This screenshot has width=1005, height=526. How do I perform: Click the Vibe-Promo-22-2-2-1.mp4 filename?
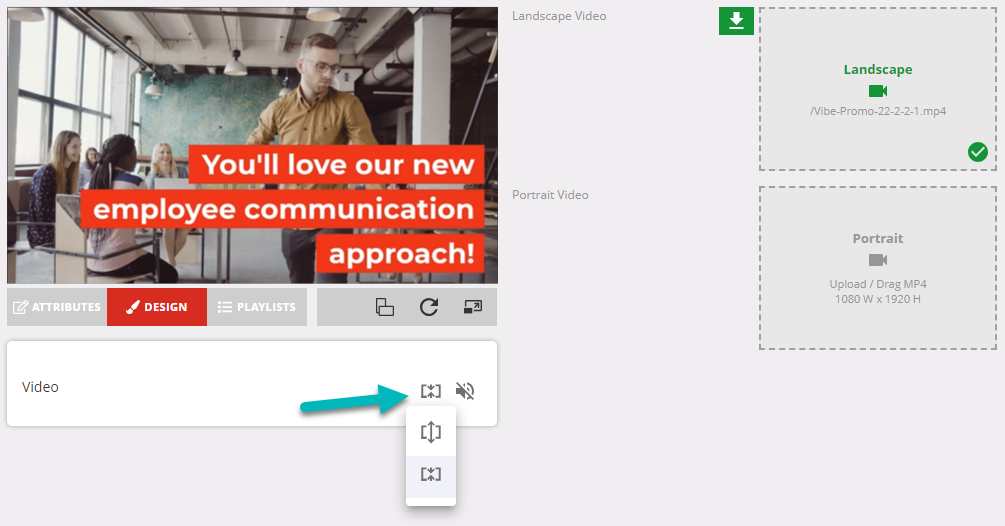coord(877,111)
